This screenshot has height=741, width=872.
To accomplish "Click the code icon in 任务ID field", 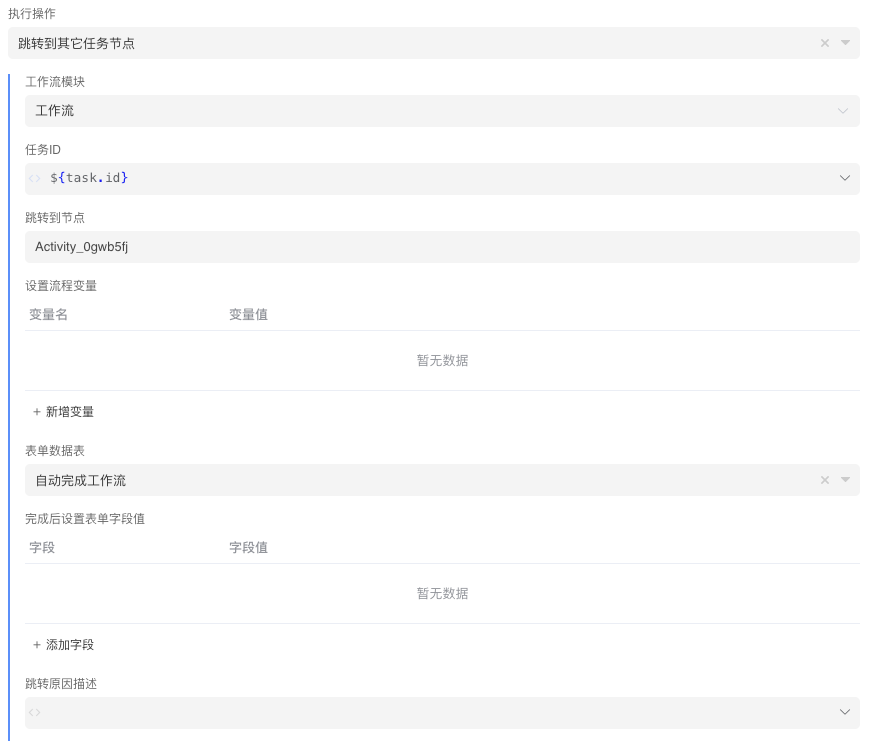I will click(36, 179).
